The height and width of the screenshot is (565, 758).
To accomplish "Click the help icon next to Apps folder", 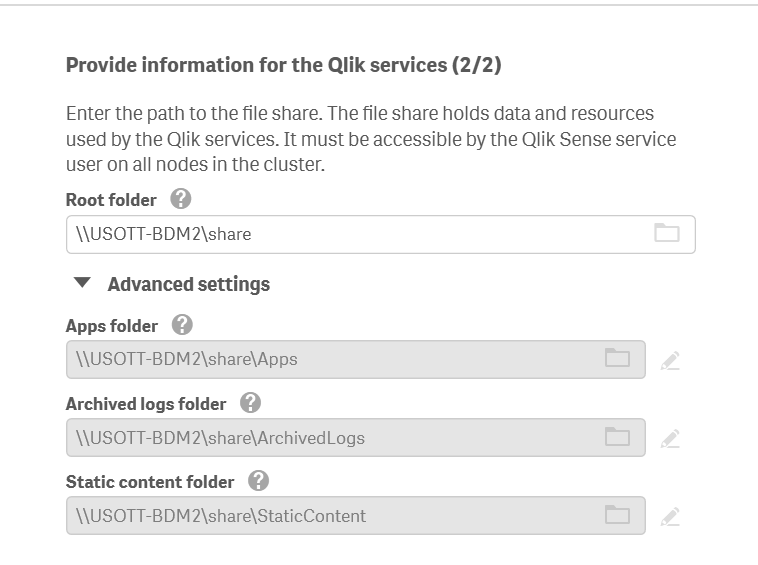I will pyautogui.click(x=182, y=325).
